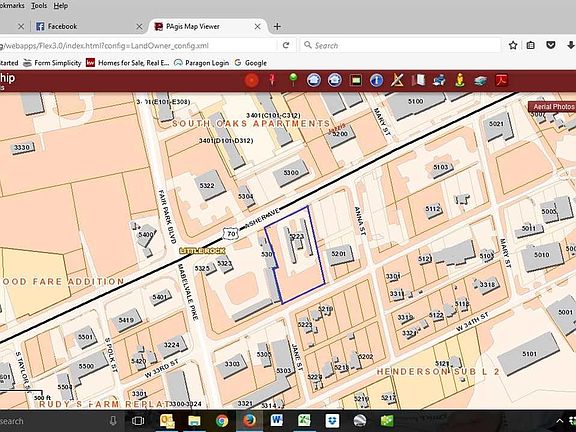The height and width of the screenshot is (432, 576).
Task: Switch to Firefox in the taskbar
Action: click(249, 421)
